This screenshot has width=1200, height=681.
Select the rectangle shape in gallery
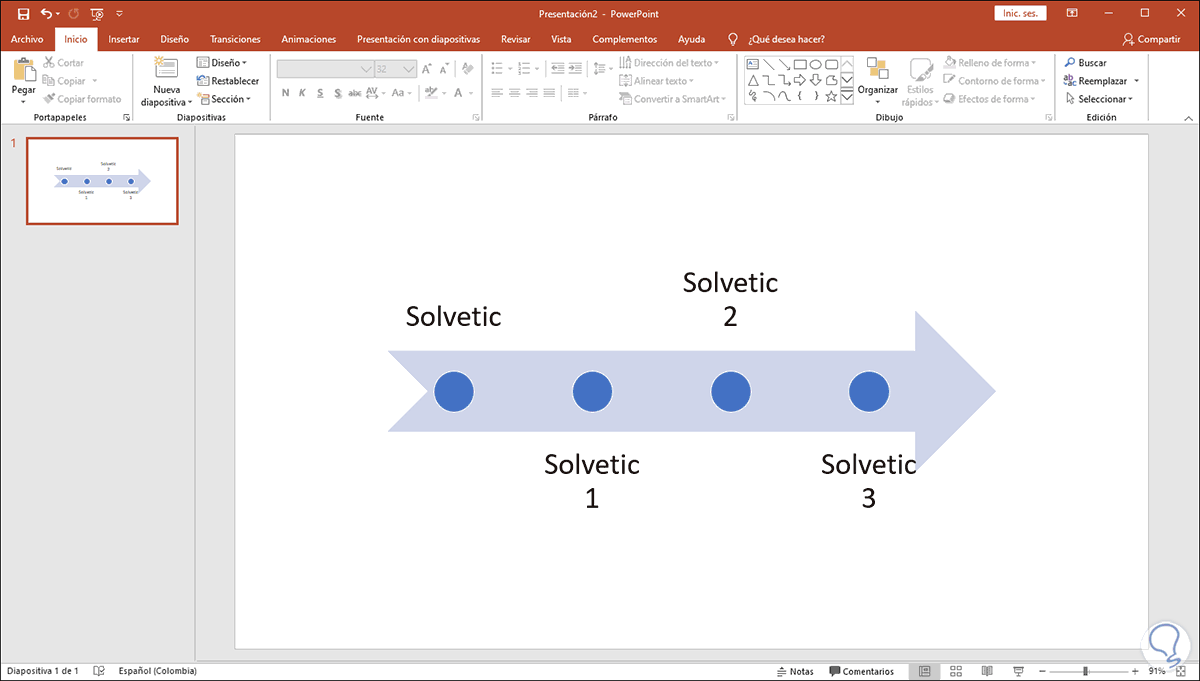[799, 64]
